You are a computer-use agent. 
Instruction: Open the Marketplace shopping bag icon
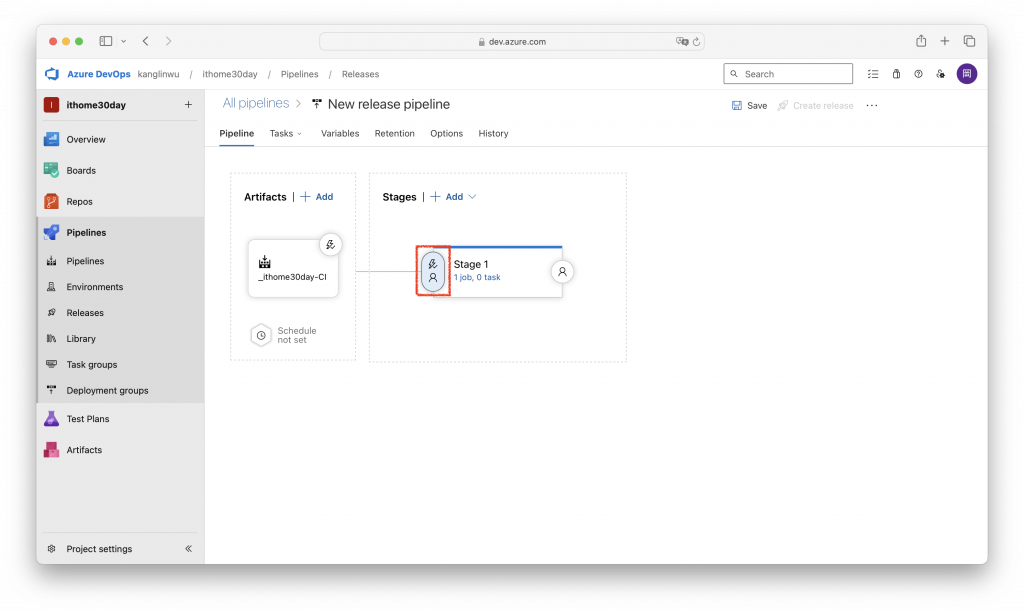(x=896, y=74)
